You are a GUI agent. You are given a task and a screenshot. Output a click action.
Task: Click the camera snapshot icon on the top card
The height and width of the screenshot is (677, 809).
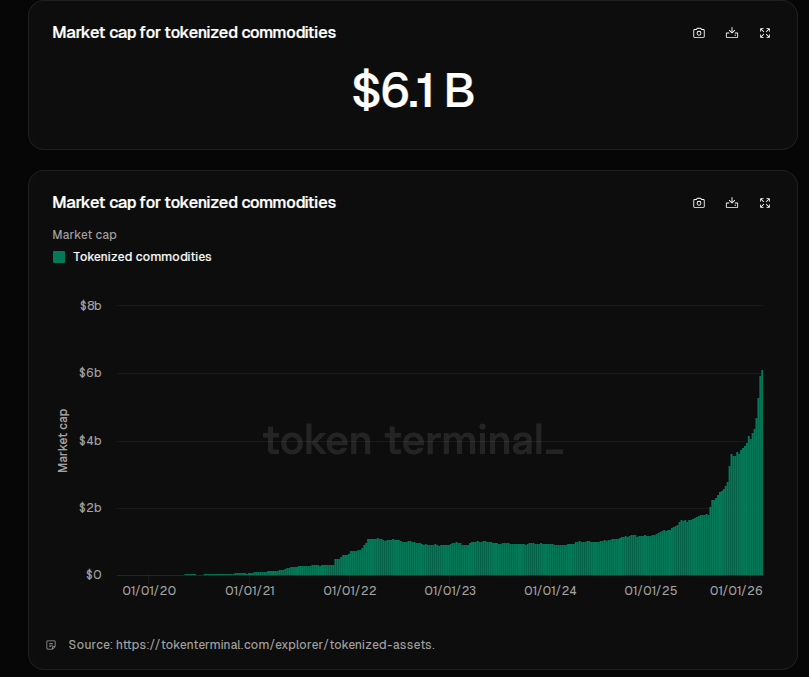pyautogui.click(x=698, y=32)
